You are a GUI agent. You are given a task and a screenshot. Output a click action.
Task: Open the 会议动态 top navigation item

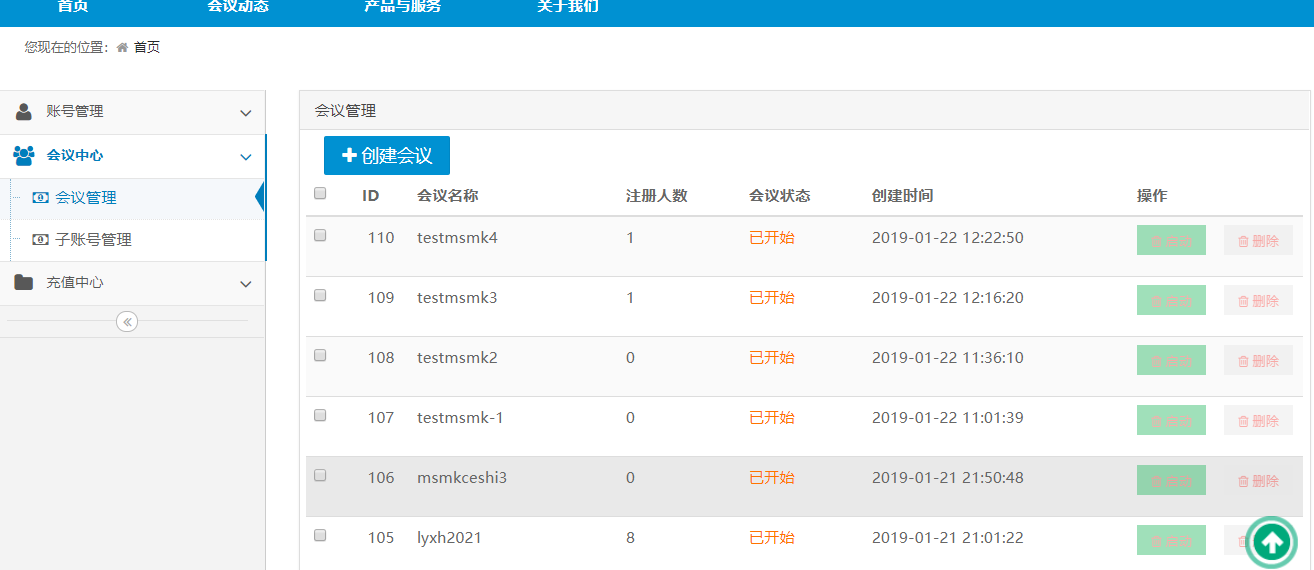point(238,7)
